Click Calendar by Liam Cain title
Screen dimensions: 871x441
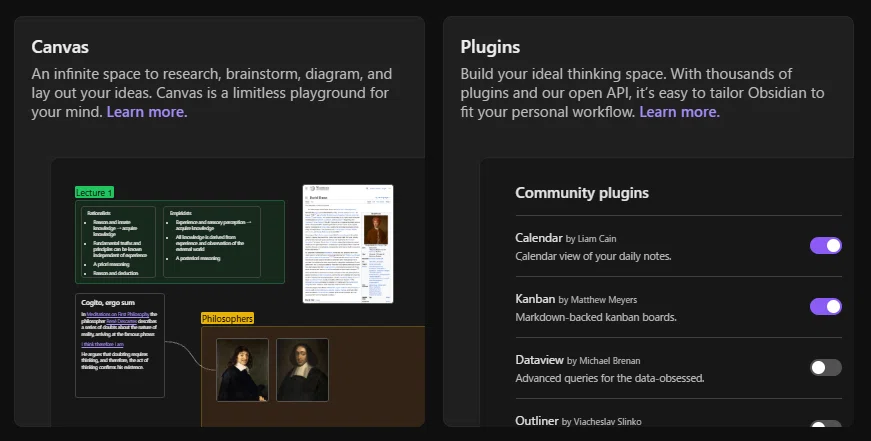[x=565, y=238]
